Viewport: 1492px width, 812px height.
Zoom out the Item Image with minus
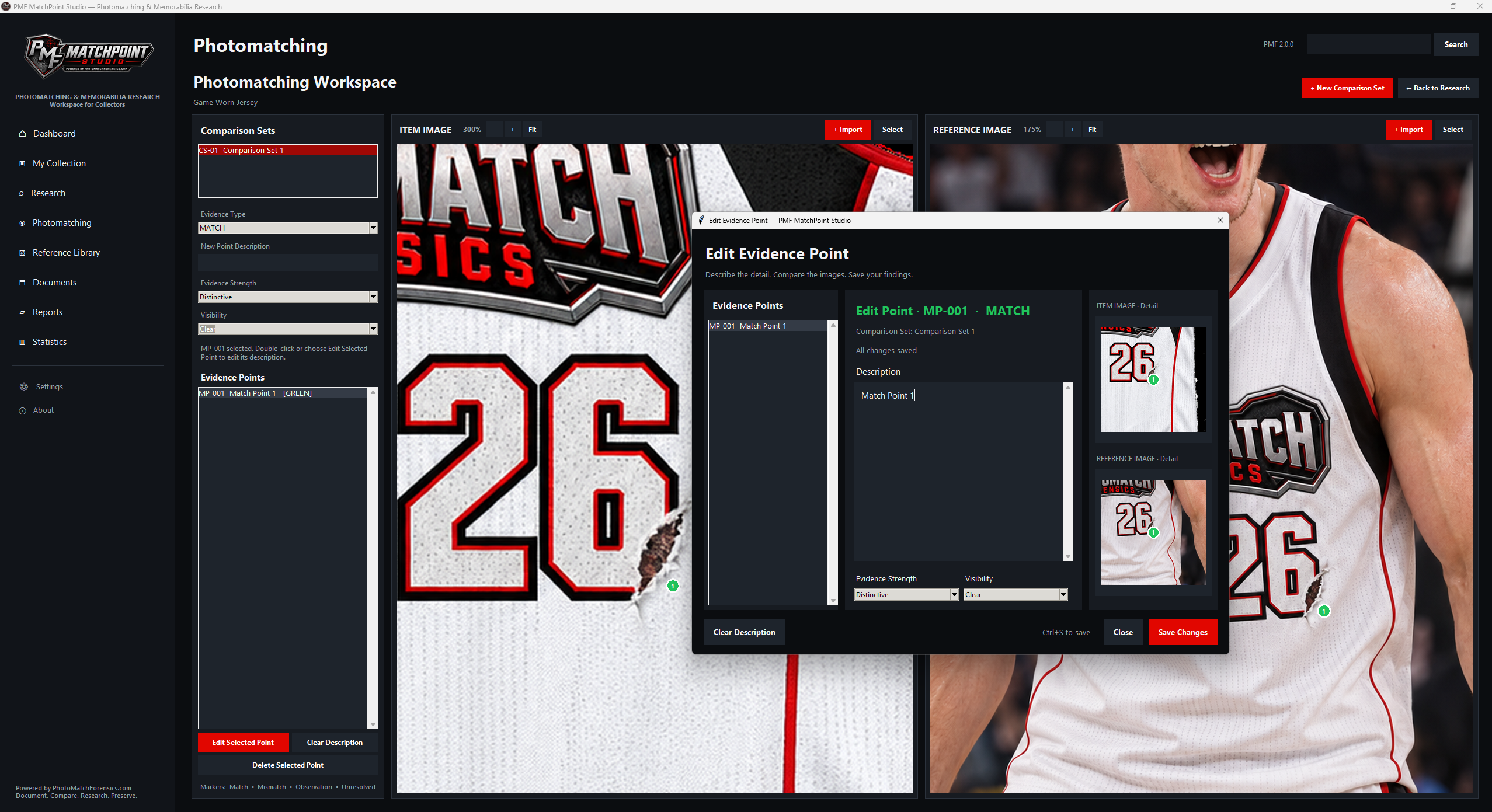click(495, 130)
